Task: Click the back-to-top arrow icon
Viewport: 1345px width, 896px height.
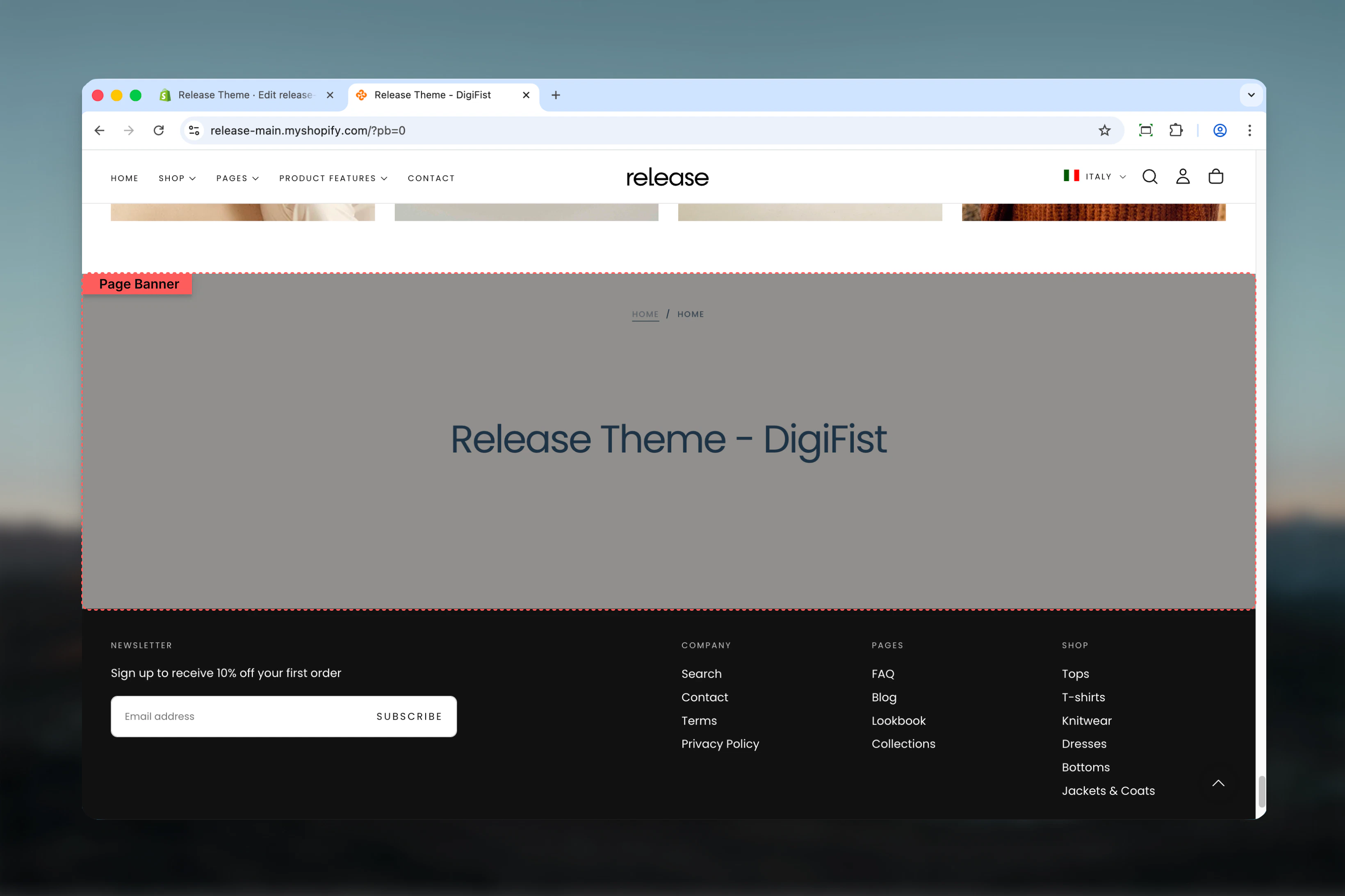Action: 1218,783
